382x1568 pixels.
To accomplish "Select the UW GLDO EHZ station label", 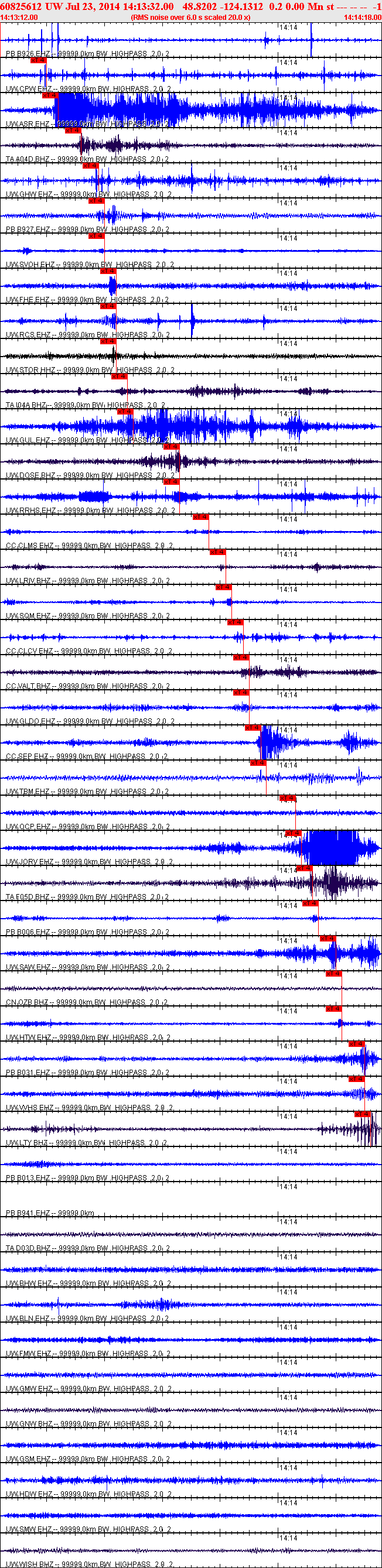I will 90,722.
